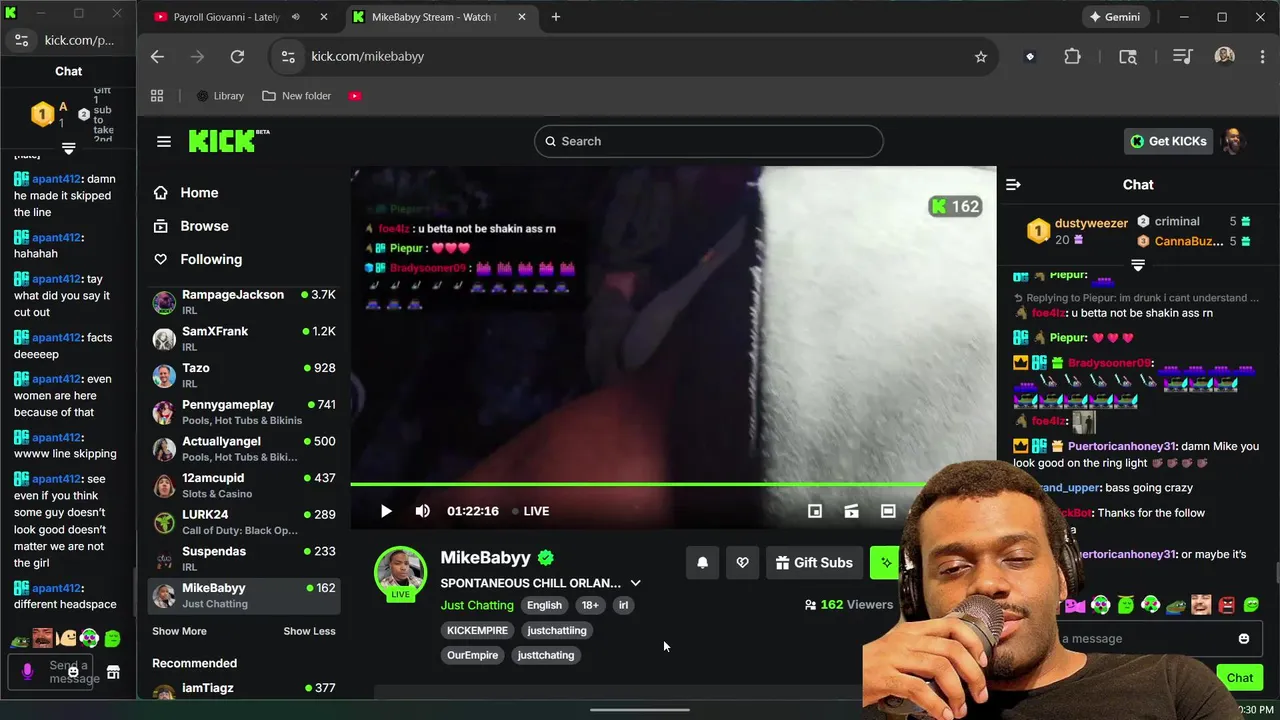Click the clip creation icon on player
This screenshot has height=720, width=1280.
click(851, 511)
